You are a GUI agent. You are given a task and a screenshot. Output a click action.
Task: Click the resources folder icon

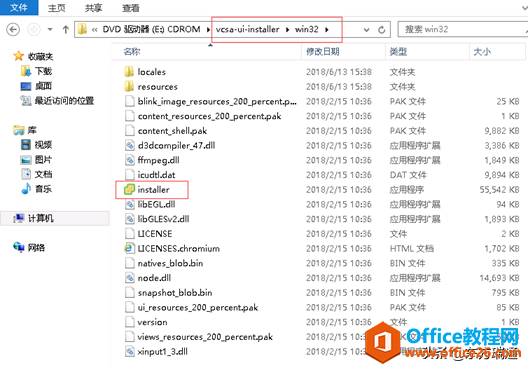pyautogui.click(x=129, y=87)
